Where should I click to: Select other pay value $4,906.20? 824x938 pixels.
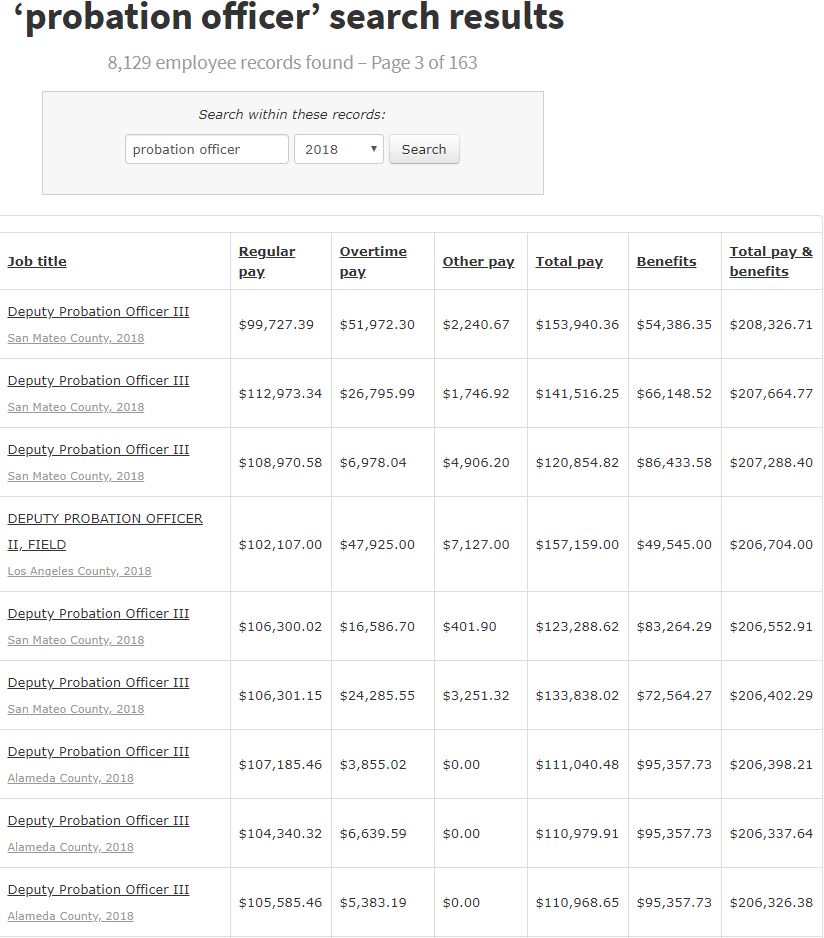coord(476,462)
